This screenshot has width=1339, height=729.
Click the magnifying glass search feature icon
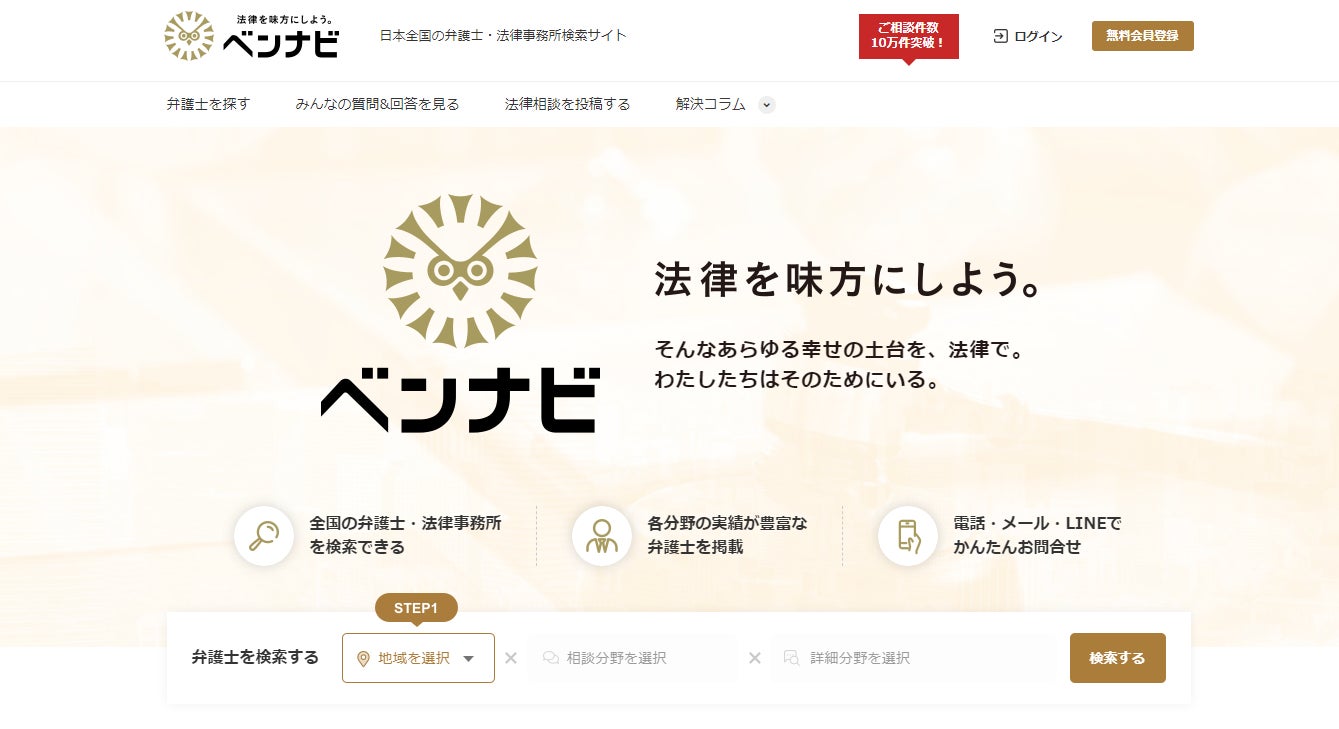[264, 536]
